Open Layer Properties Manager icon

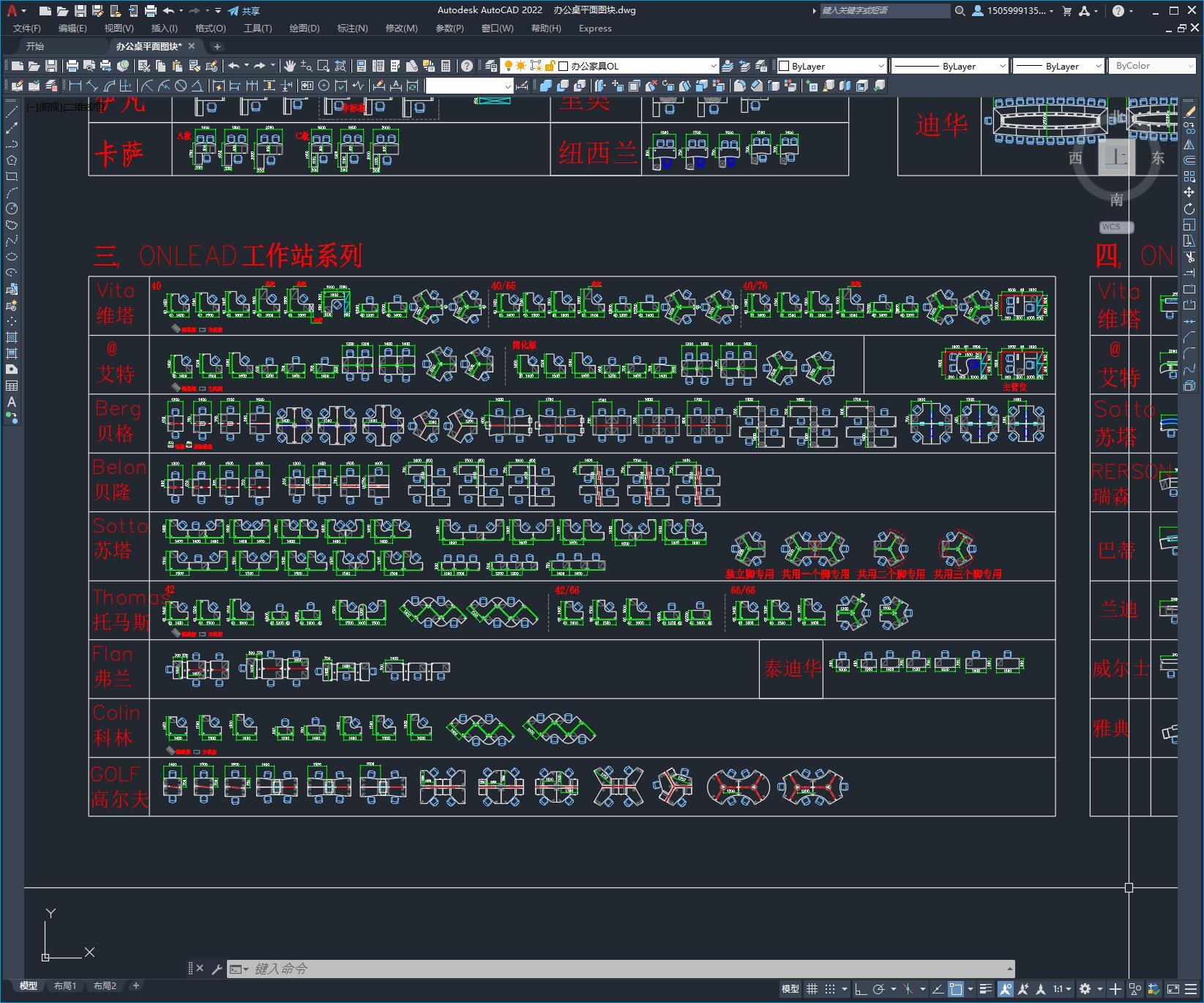tap(491, 66)
